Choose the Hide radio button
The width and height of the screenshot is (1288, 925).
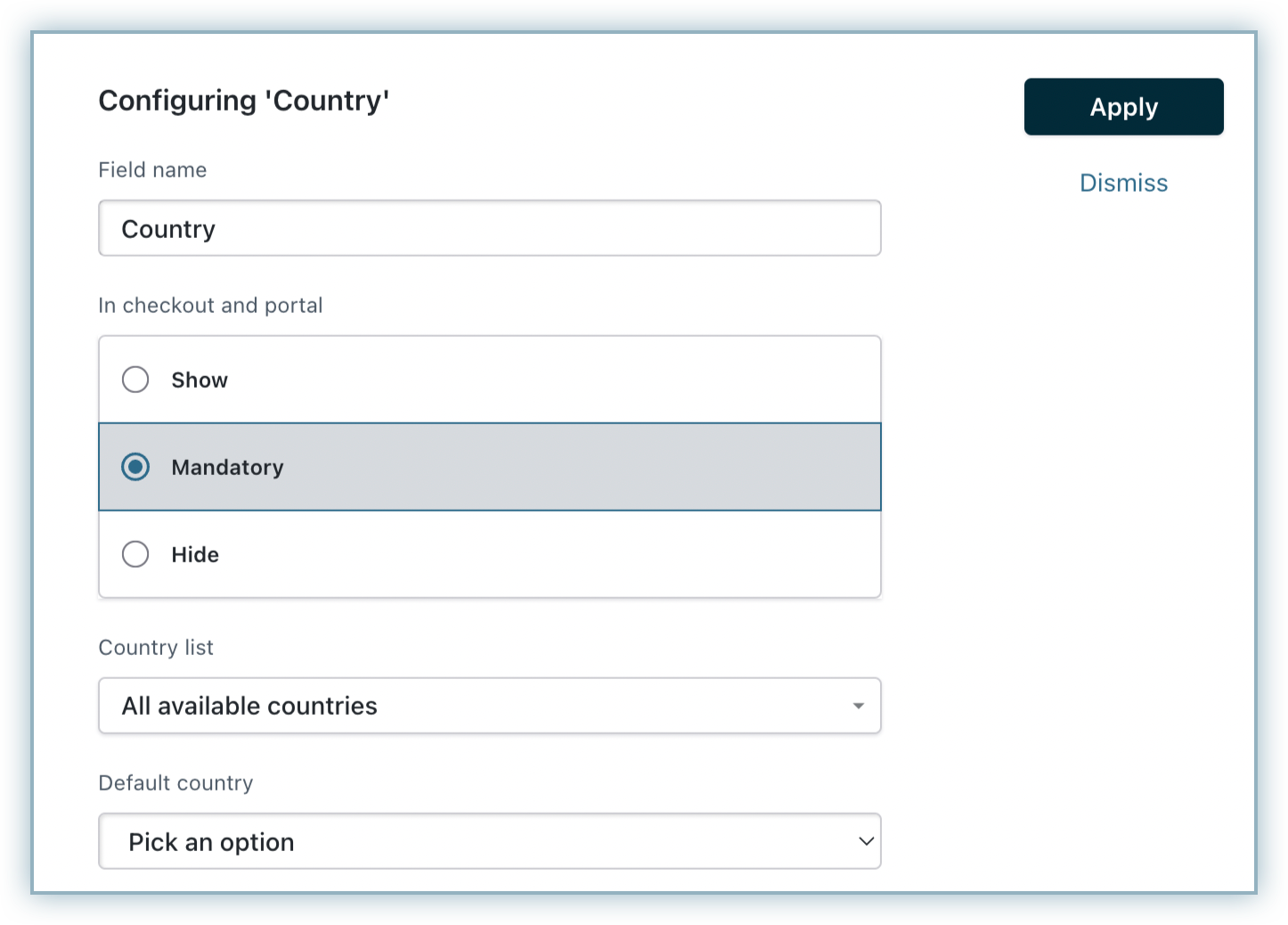(x=135, y=554)
